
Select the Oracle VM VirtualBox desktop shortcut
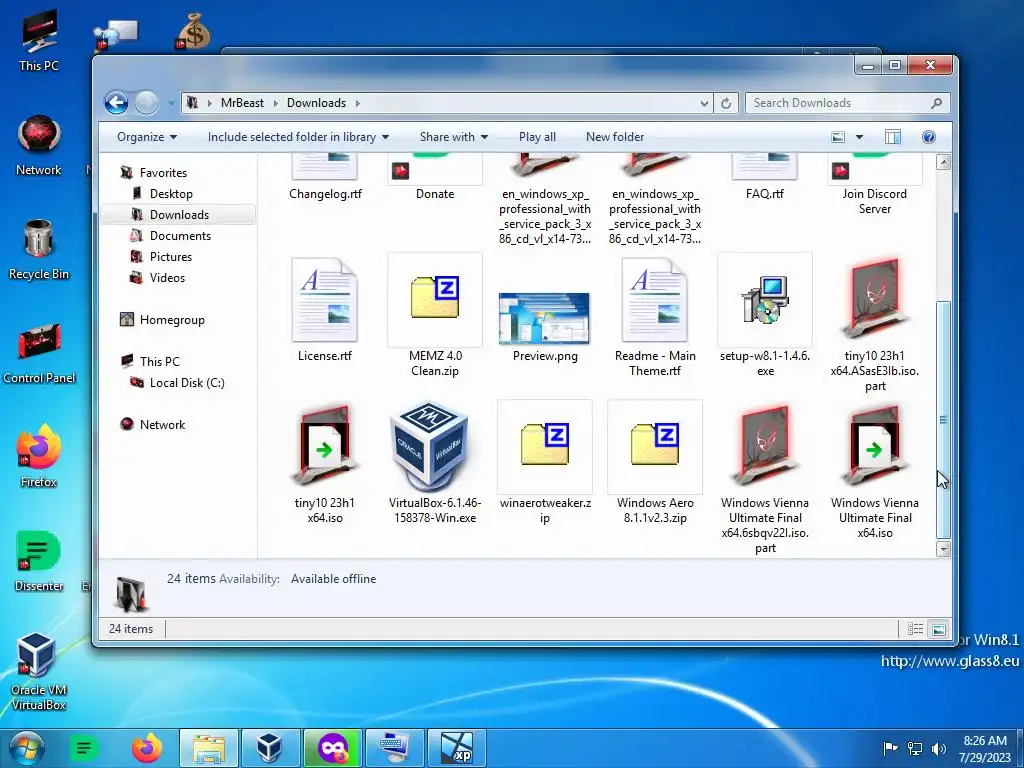[39, 673]
